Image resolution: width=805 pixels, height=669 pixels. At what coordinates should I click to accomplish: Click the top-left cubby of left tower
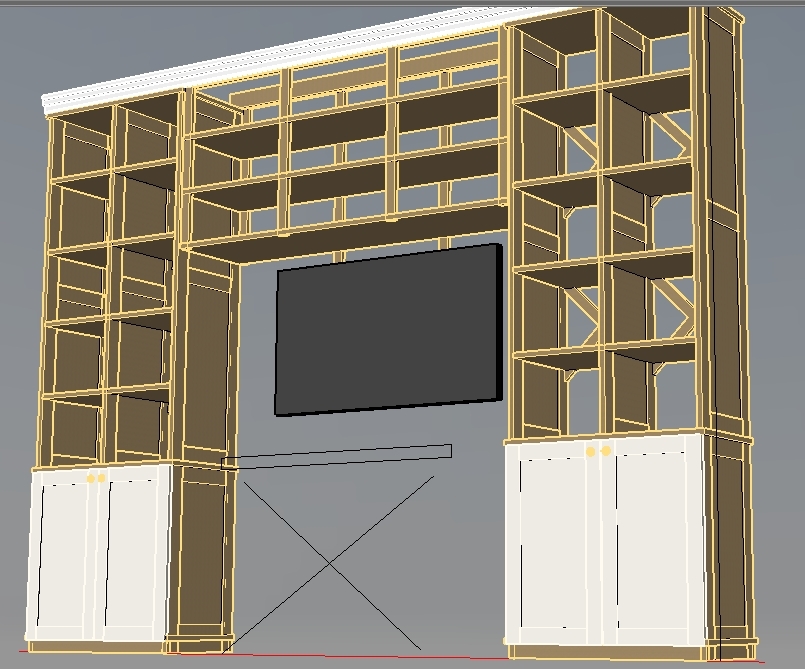point(80,145)
